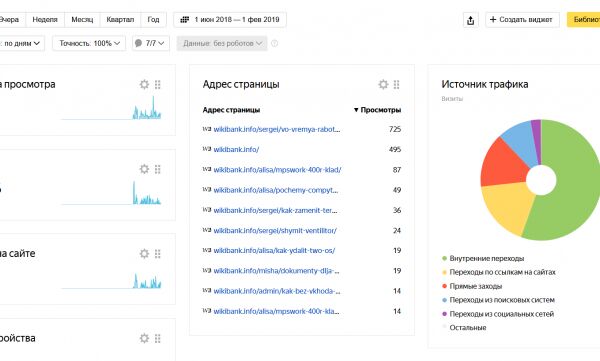Click Создать виджет button
The height and width of the screenshot is (361, 600).
coord(522,20)
